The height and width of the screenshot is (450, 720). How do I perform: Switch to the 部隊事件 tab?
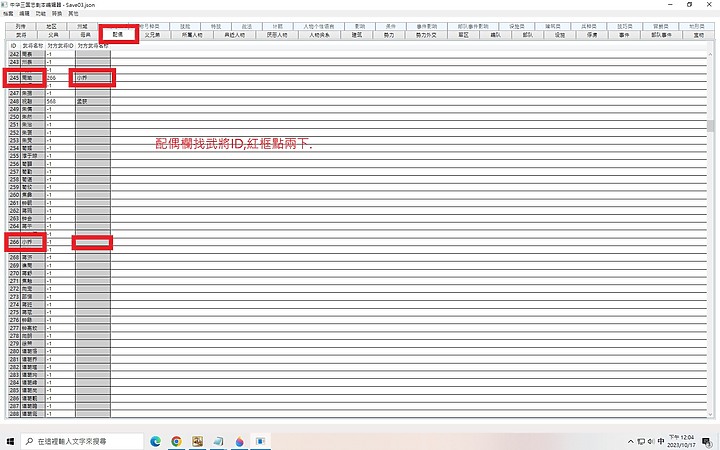coord(662,35)
